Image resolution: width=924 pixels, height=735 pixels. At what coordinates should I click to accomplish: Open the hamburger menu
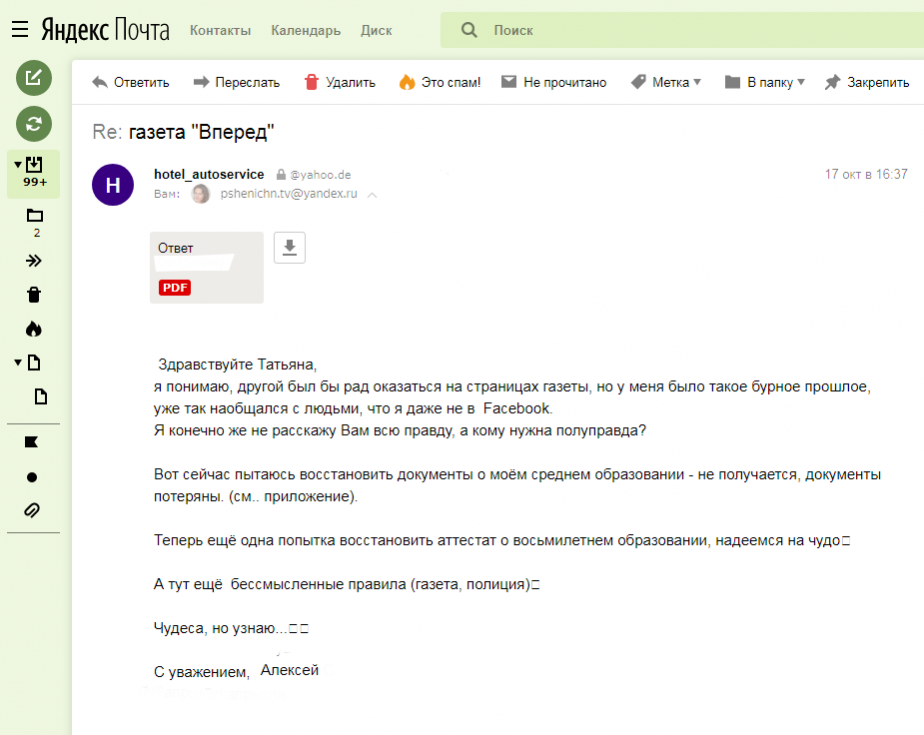(x=20, y=29)
